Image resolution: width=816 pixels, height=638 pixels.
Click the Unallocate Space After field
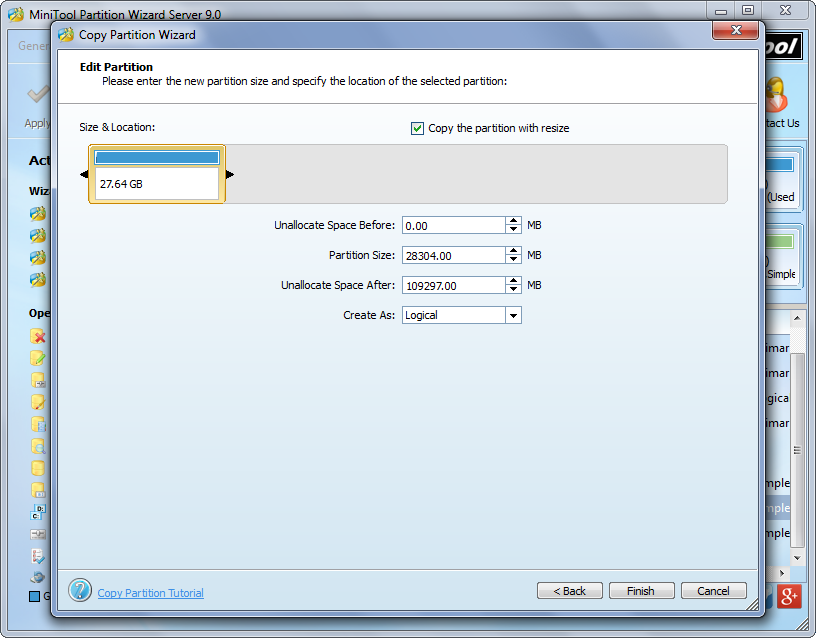click(454, 285)
